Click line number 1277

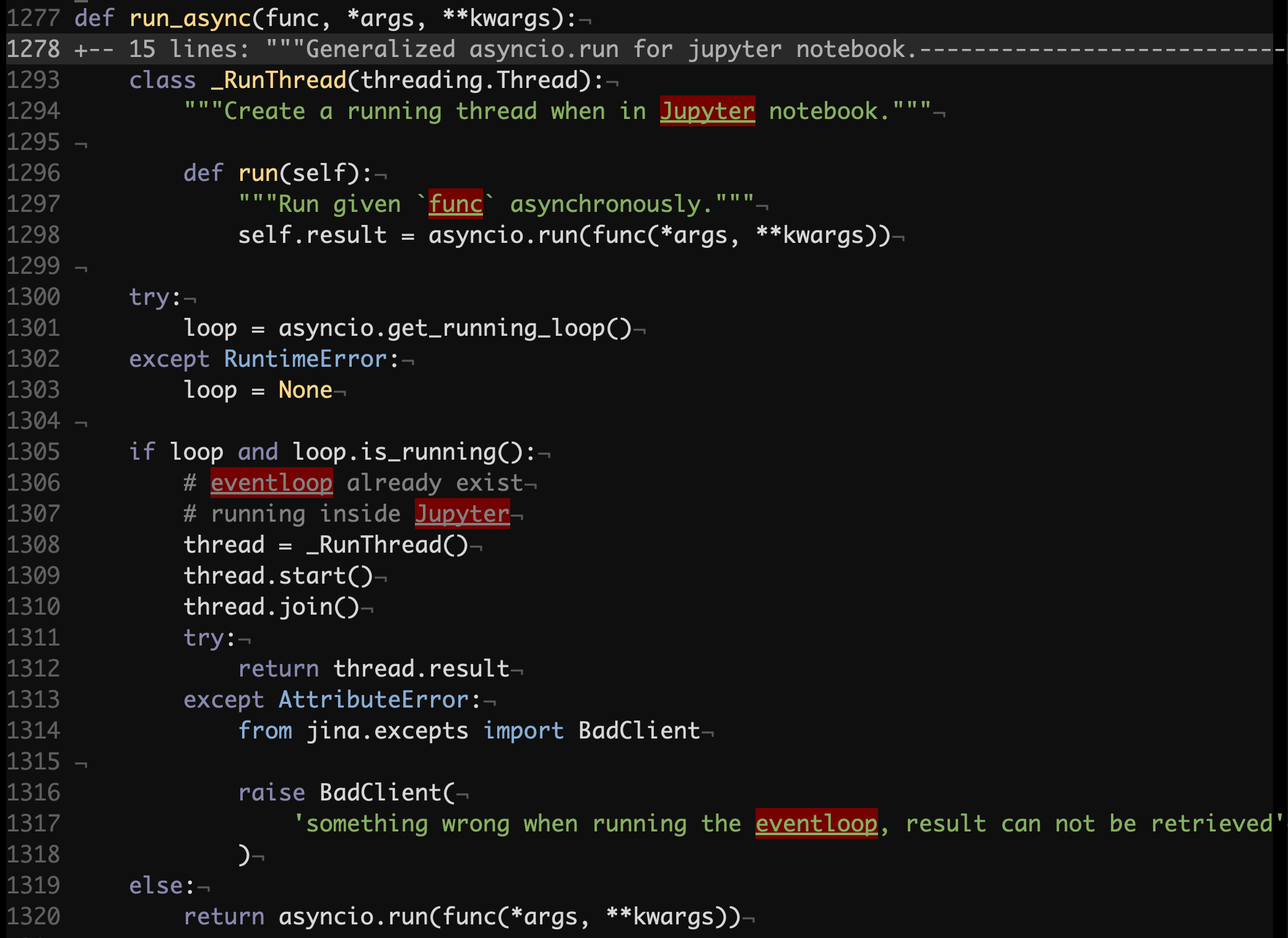pos(33,18)
